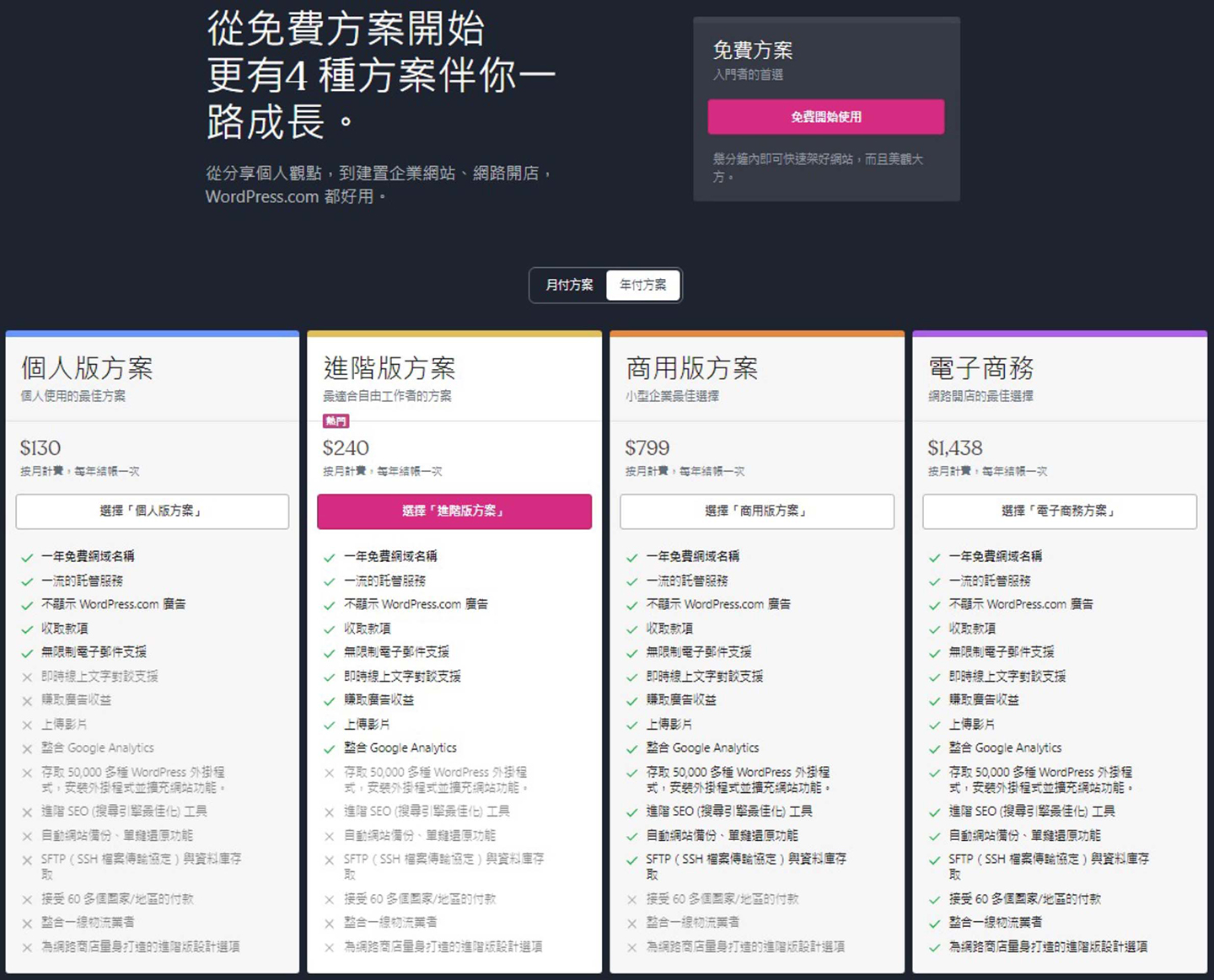Click checkmark beside 不顯示 WordPress.com 廣告 in 電子商務
Screen dimensions: 1214x980
tap(935, 605)
